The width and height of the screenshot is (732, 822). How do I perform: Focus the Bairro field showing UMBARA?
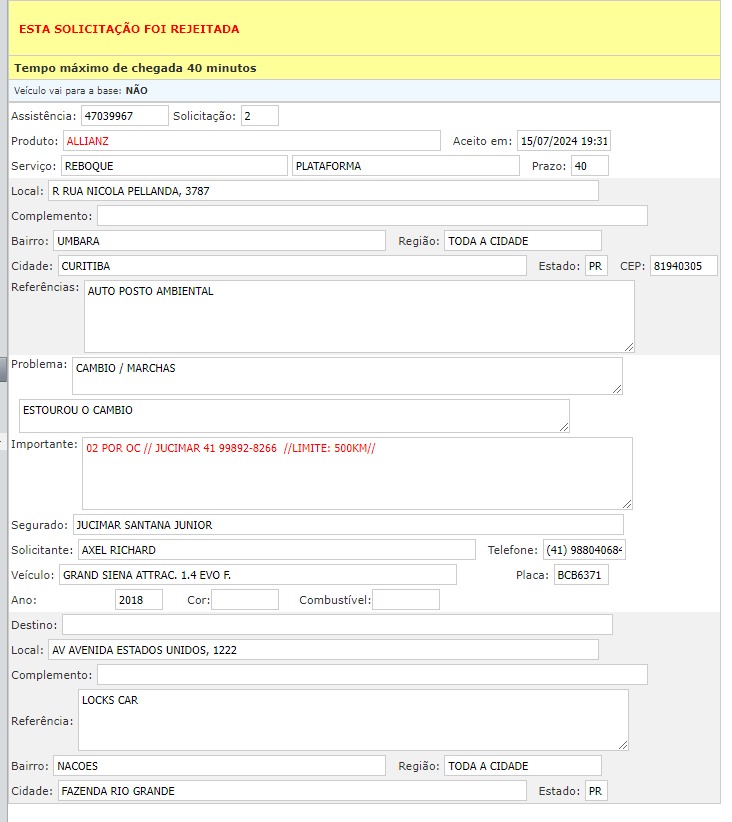(219, 241)
